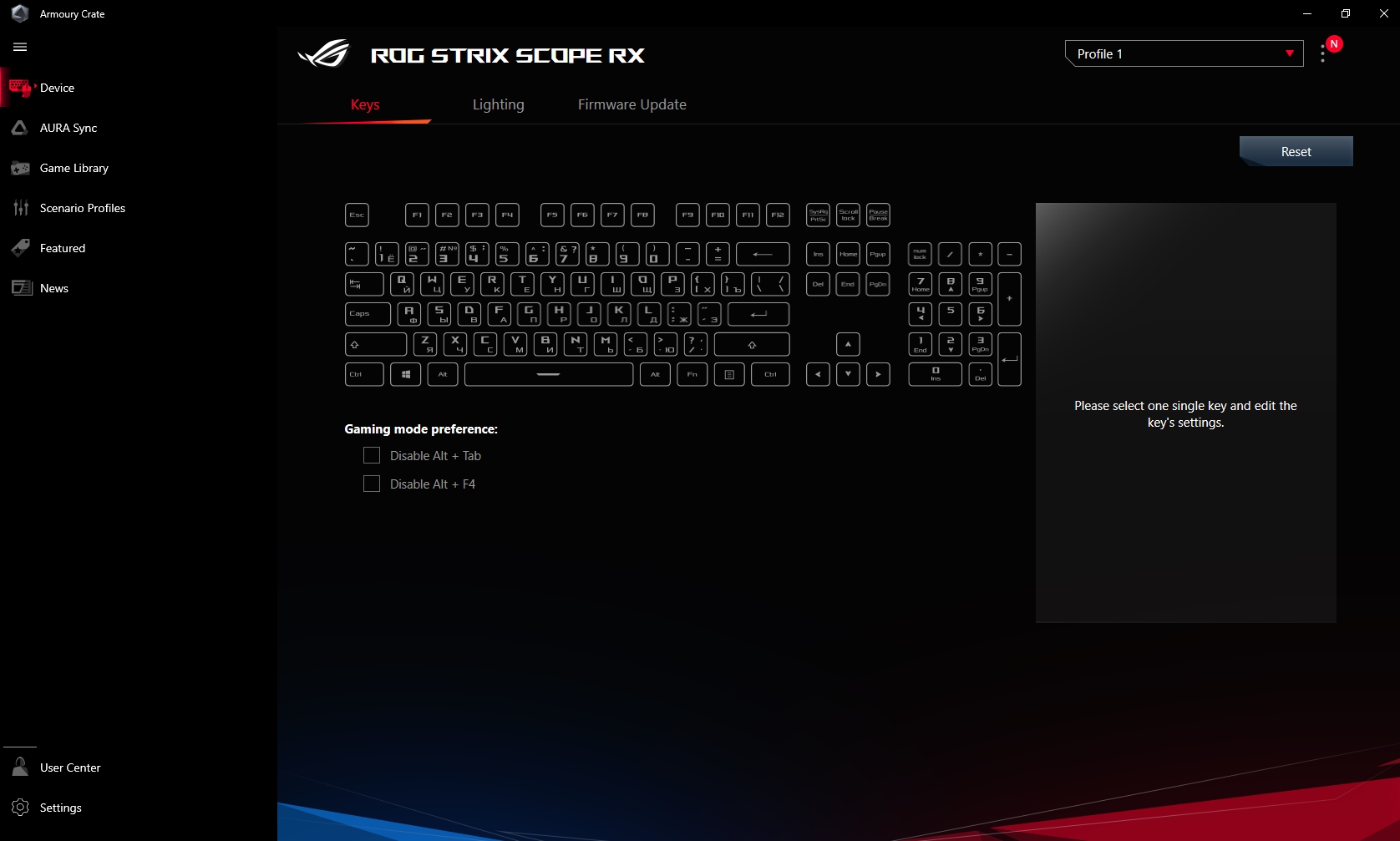Expand the hamburger navigation menu
Viewport: 1400px width, 841px height.
[20, 48]
